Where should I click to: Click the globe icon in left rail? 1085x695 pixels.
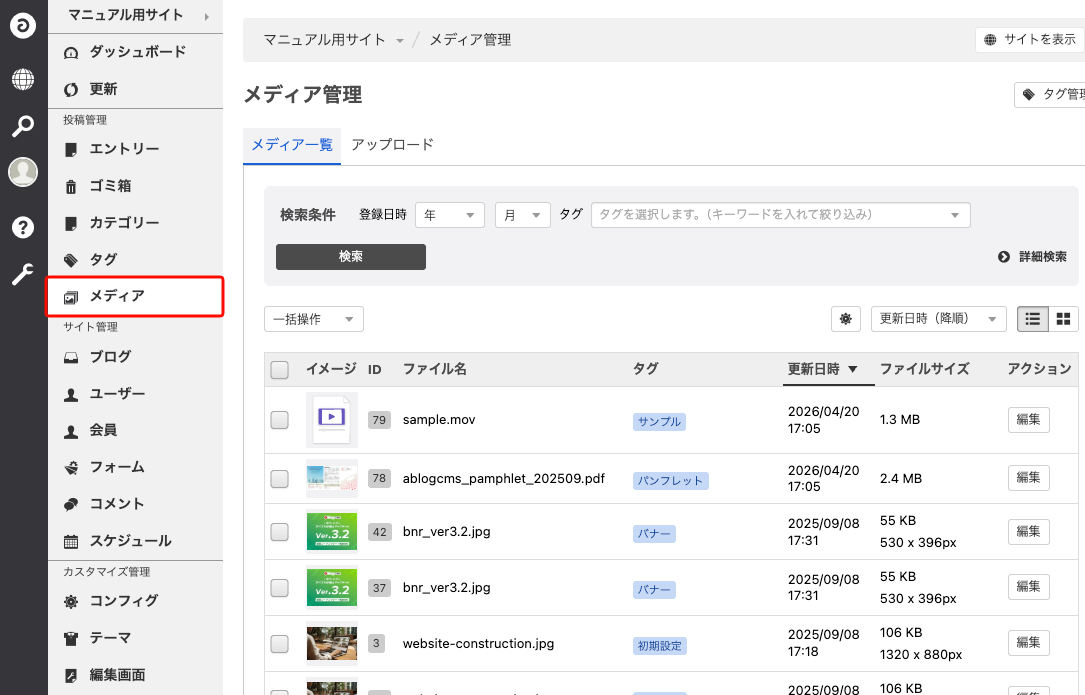23,80
